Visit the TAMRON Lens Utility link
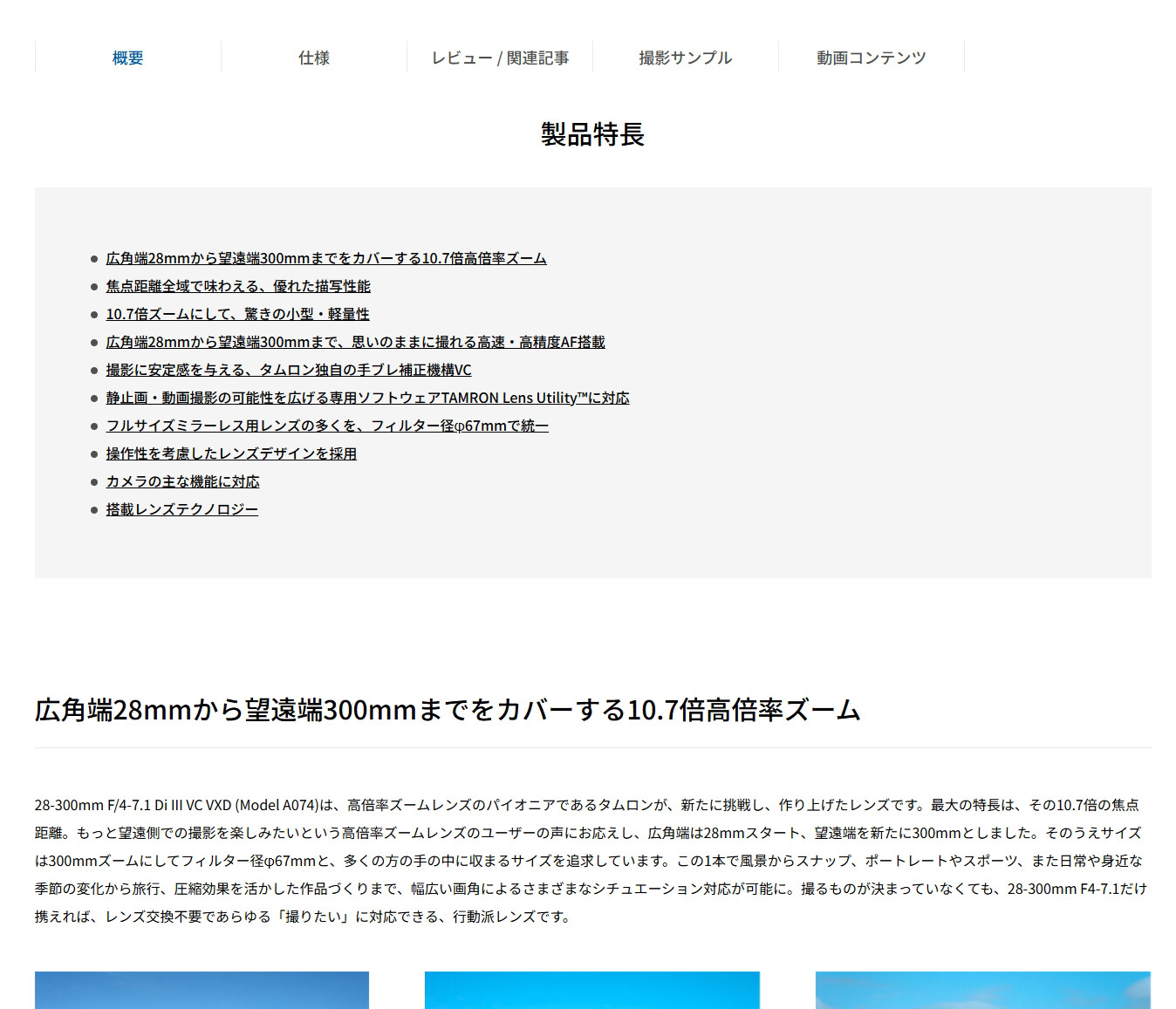This screenshot has width=1176, height=1009. coord(368,398)
